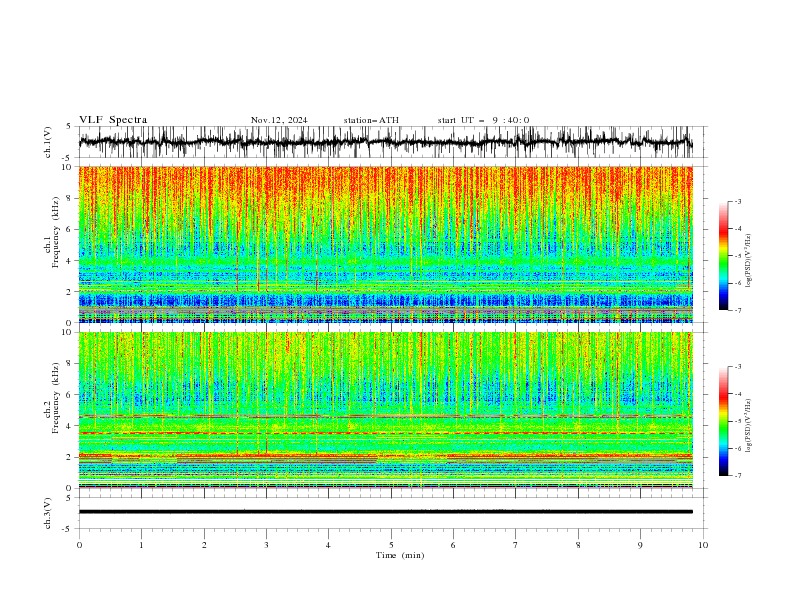This screenshot has width=792, height=612.
Task: Click the "Time (min)" axis label
Action: (x=400, y=555)
